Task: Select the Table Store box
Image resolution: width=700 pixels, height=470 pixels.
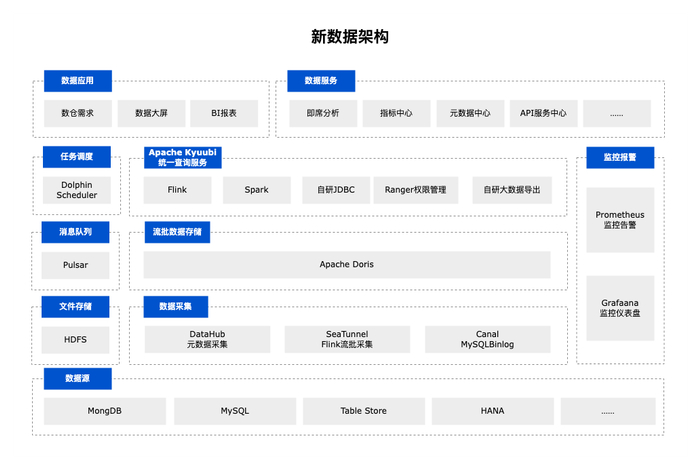Action: (x=364, y=411)
